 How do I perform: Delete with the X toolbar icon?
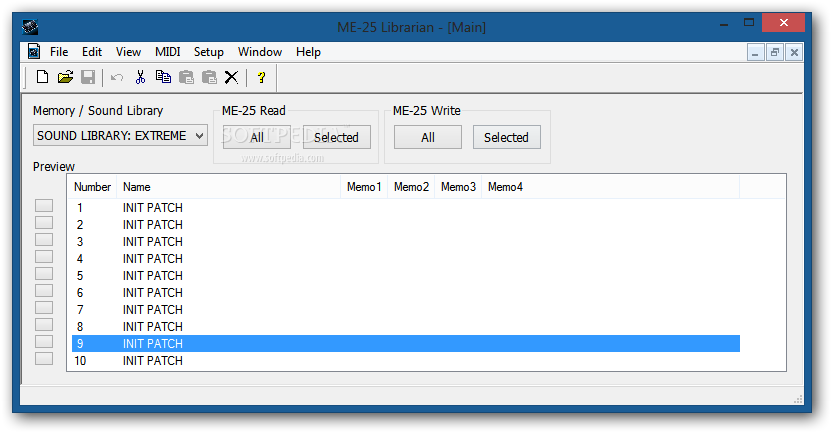[231, 77]
